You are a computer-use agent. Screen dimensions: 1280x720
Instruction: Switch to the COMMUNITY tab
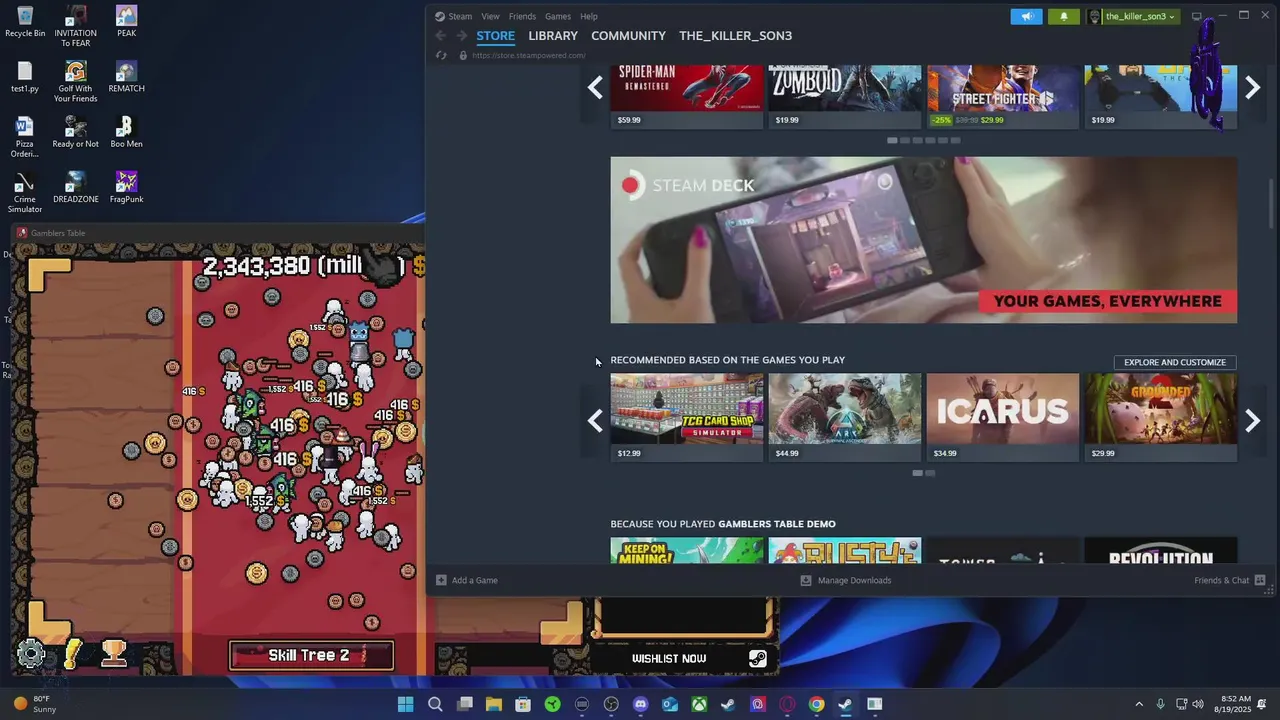[x=628, y=35]
